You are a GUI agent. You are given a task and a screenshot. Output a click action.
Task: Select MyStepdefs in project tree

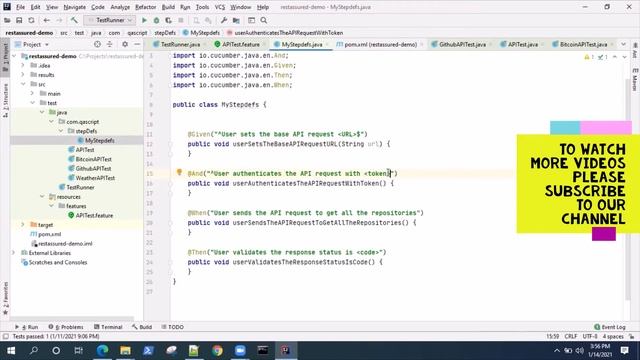click(100, 140)
